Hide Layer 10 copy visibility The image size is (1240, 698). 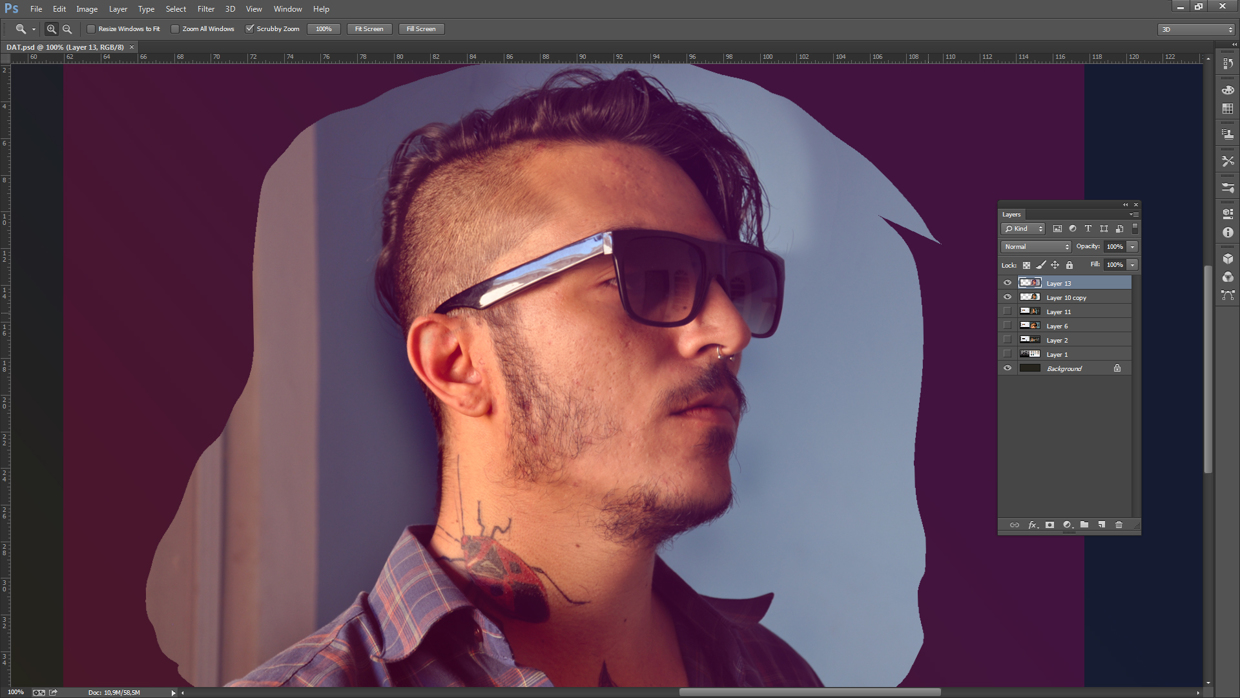(1008, 297)
